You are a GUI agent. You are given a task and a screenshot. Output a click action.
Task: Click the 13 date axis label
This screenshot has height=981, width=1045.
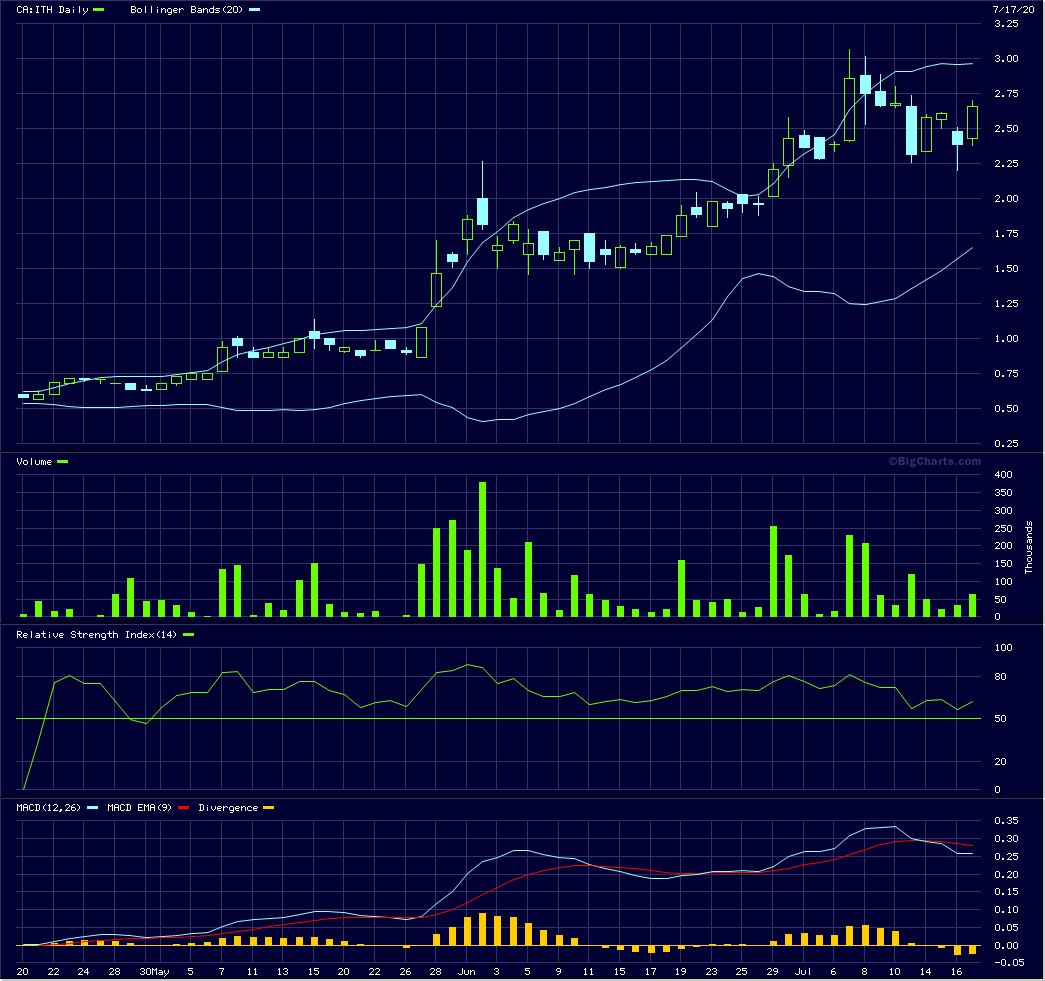click(283, 972)
